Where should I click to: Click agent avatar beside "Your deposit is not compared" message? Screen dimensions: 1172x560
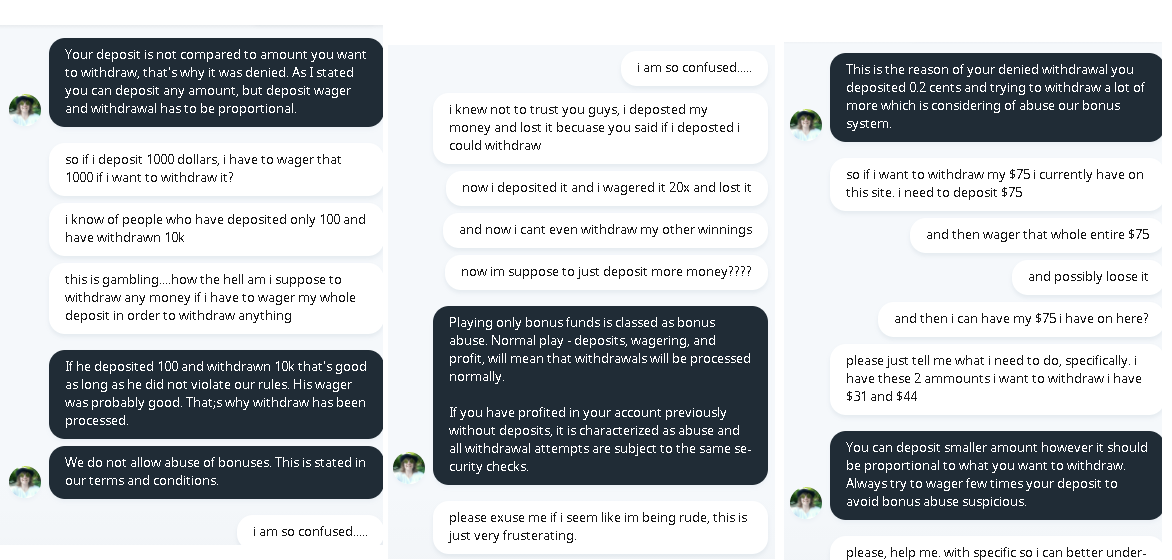(x=25, y=110)
